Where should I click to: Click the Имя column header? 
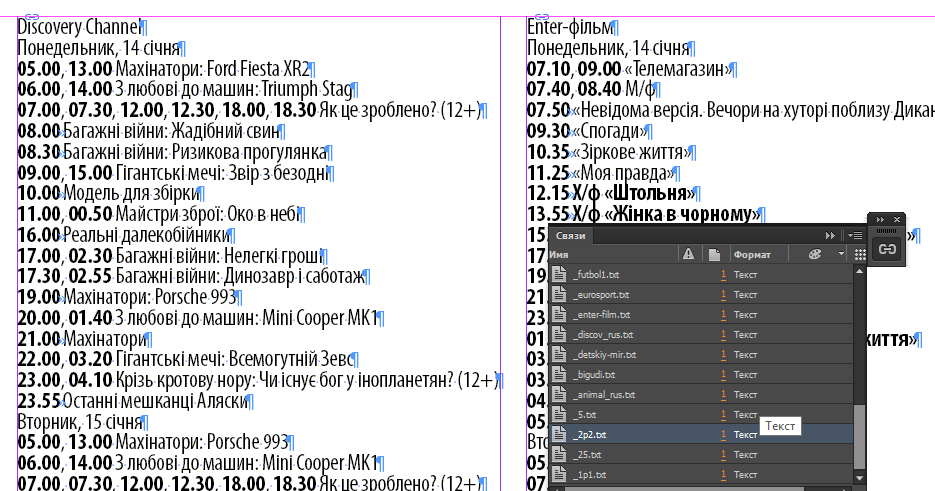(x=559, y=255)
